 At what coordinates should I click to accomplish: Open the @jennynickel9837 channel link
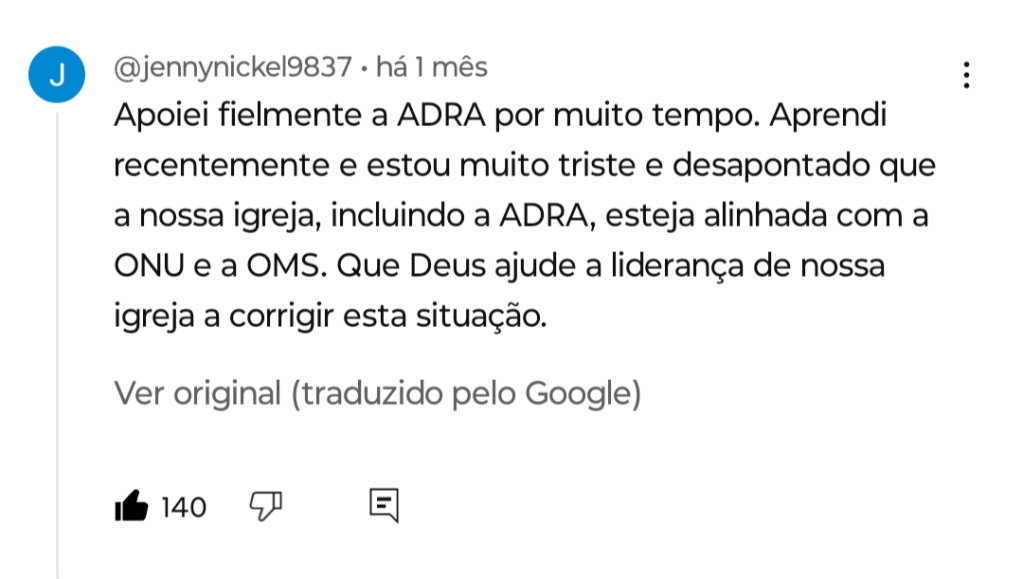coord(233,68)
